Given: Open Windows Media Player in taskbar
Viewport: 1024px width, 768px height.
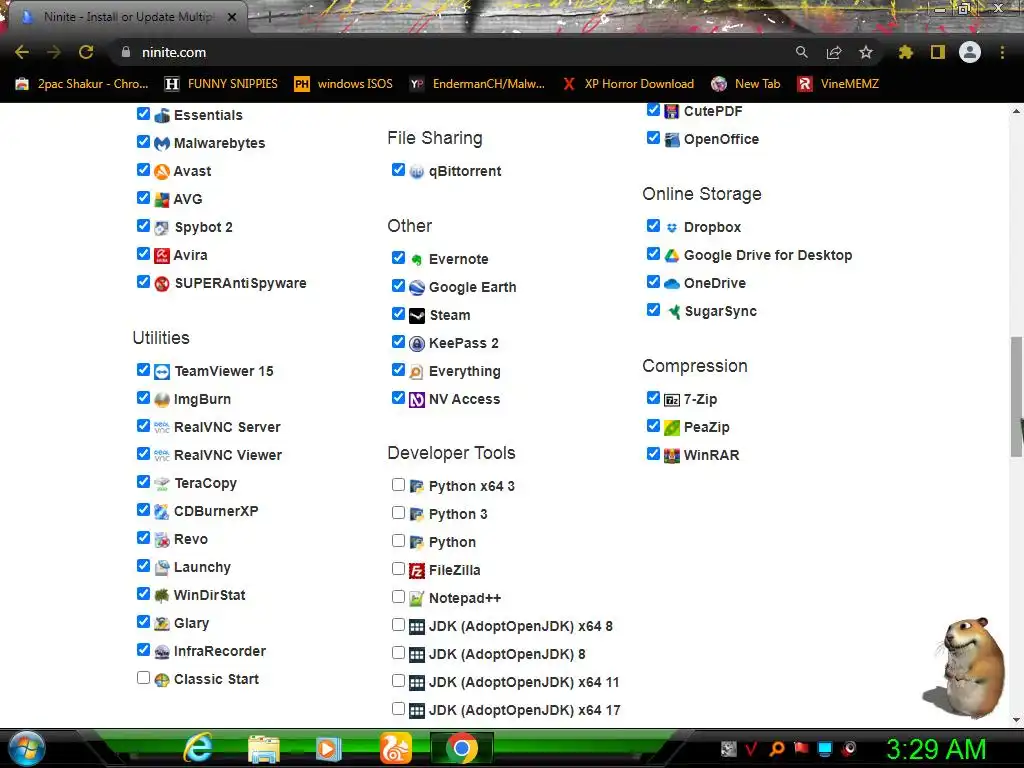Looking at the screenshot, I should point(328,748).
